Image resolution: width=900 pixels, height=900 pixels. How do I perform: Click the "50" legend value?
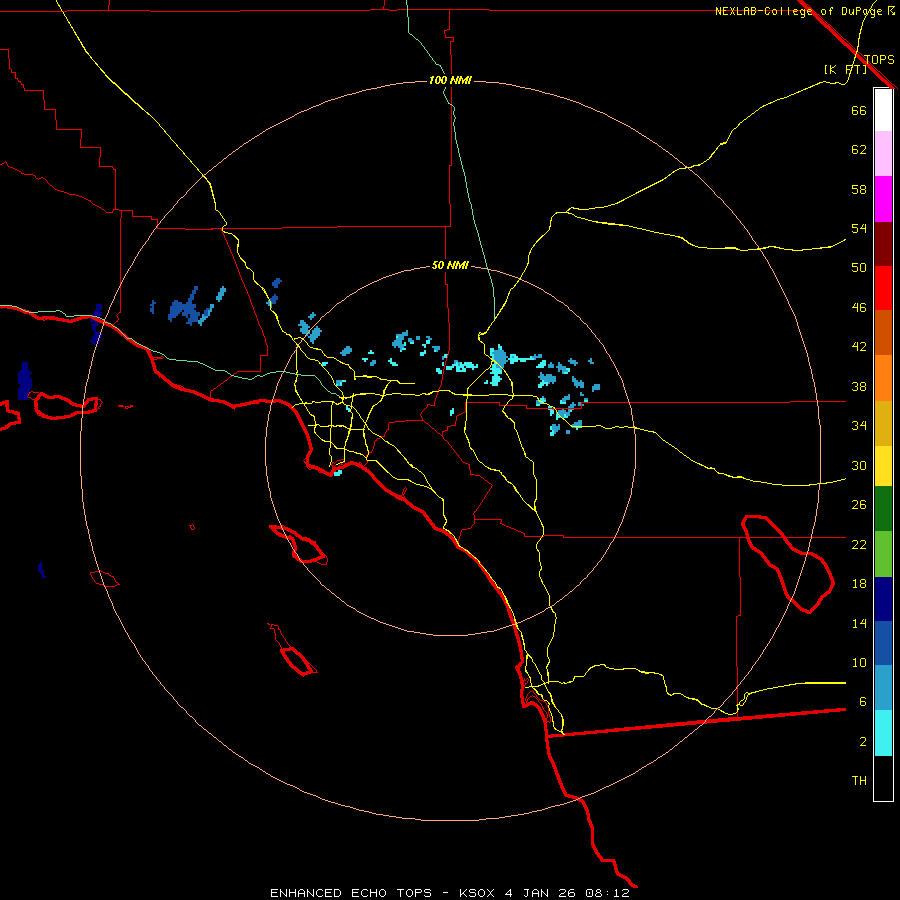[x=859, y=267]
